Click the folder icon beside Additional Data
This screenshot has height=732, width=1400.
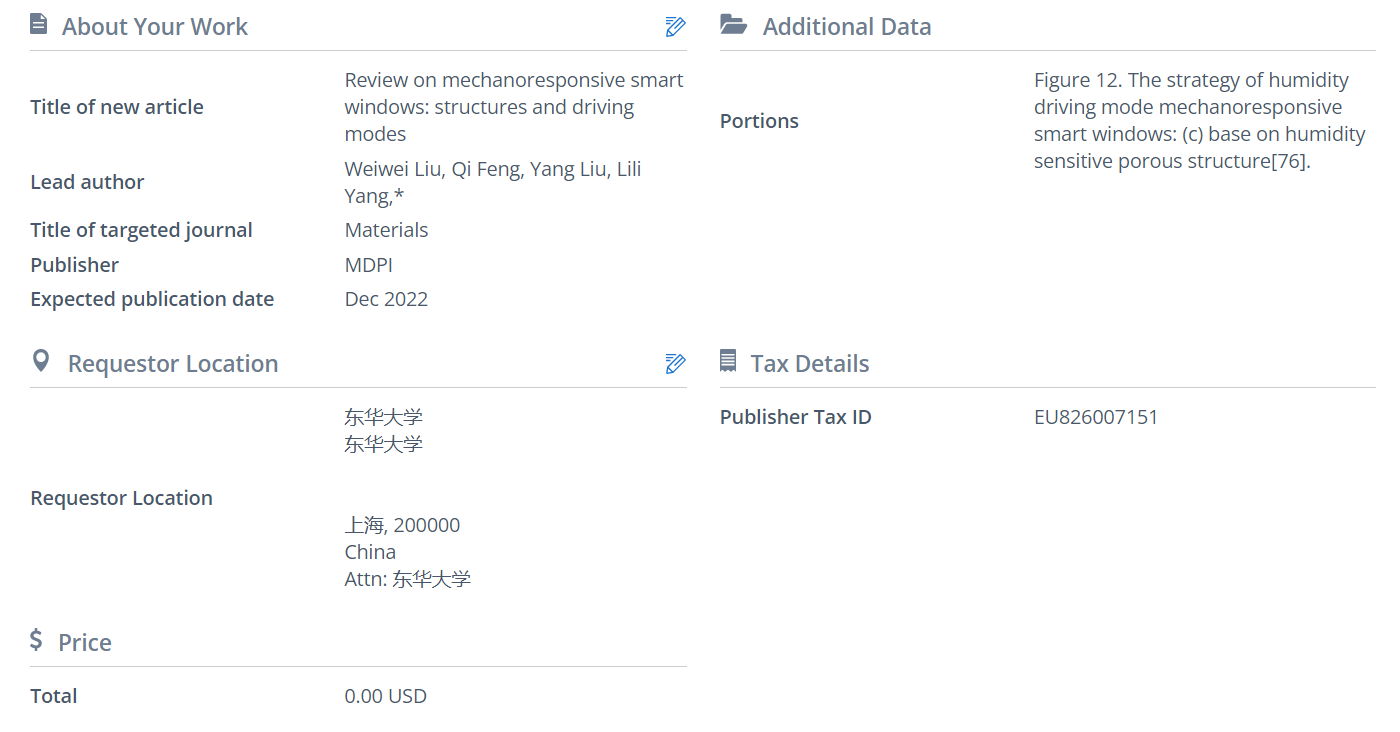click(733, 25)
